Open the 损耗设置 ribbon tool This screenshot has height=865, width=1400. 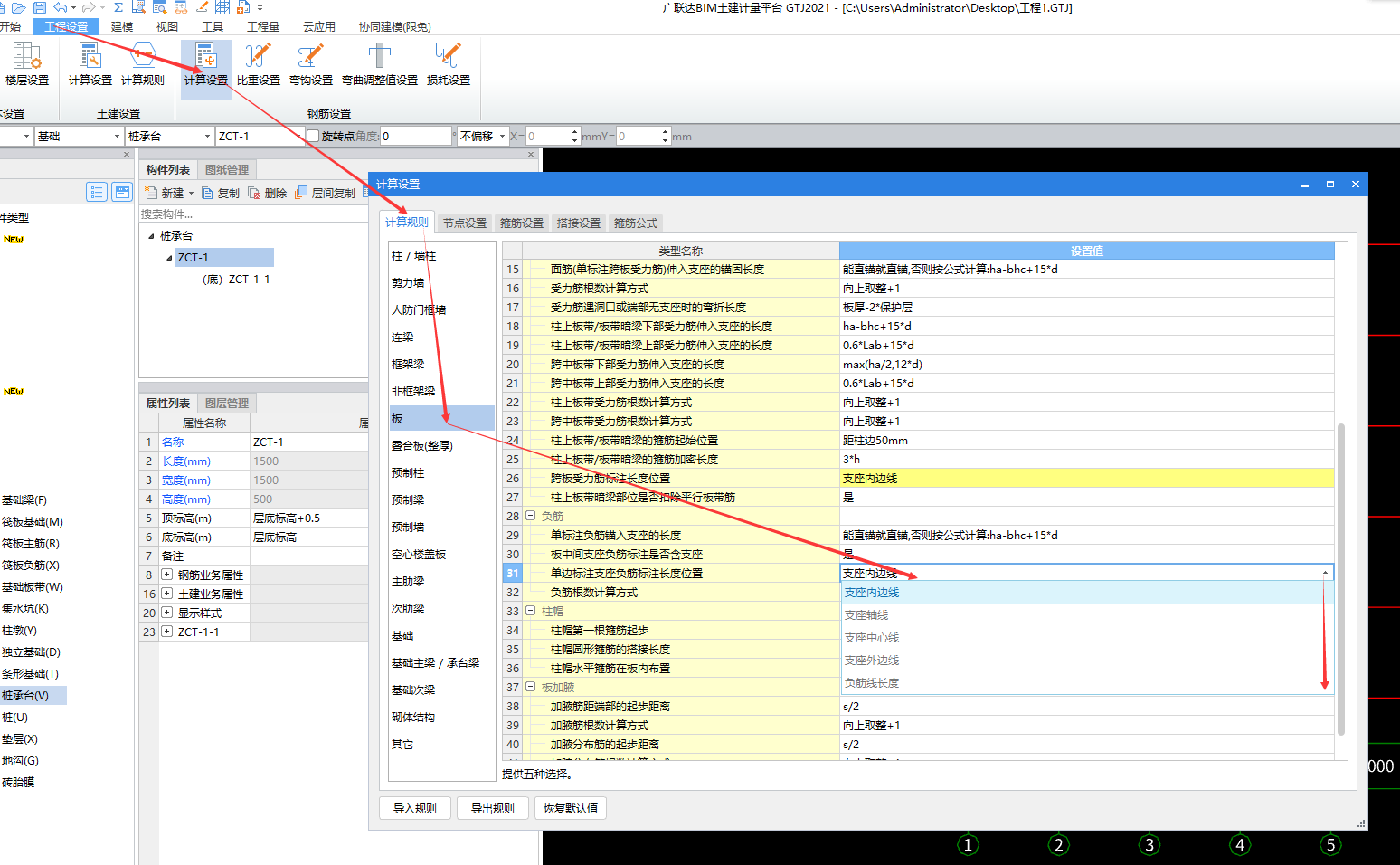pos(449,64)
